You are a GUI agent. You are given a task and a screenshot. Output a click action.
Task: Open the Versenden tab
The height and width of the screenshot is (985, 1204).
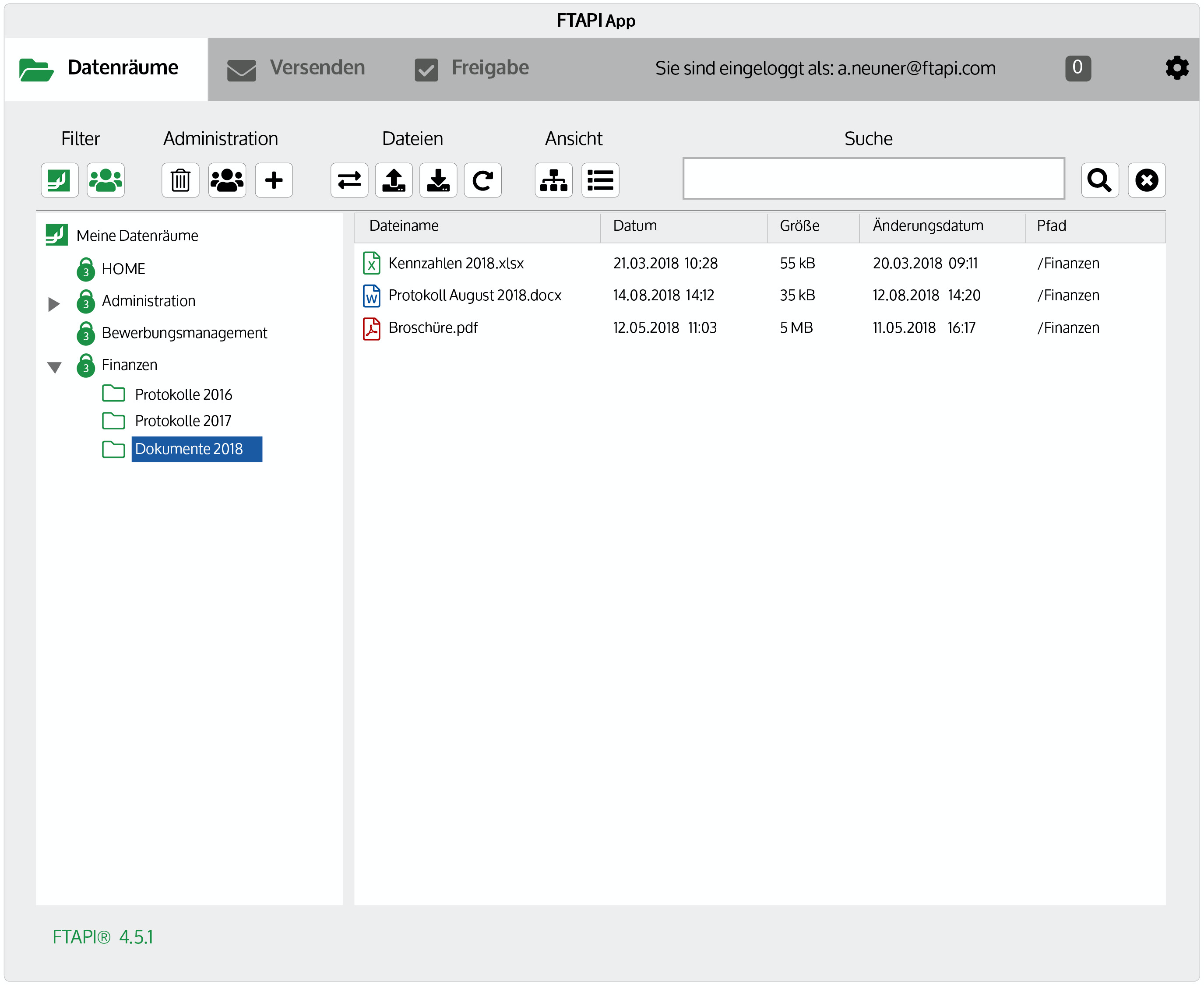[x=297, y=68]
